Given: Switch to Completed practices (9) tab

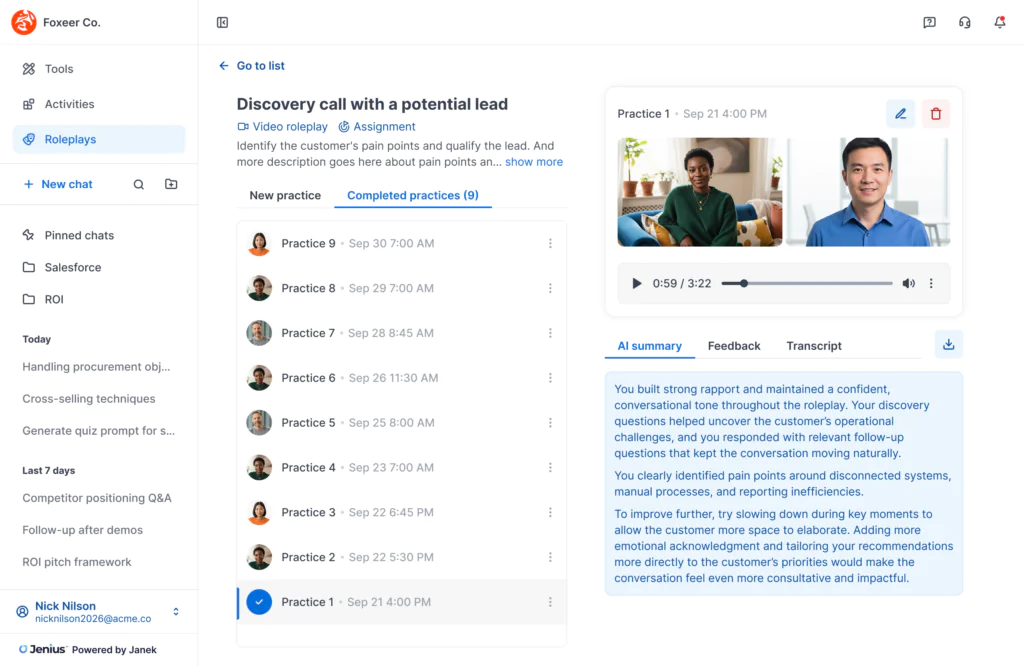Looking at the screenshot, I should tap(413, 195).
